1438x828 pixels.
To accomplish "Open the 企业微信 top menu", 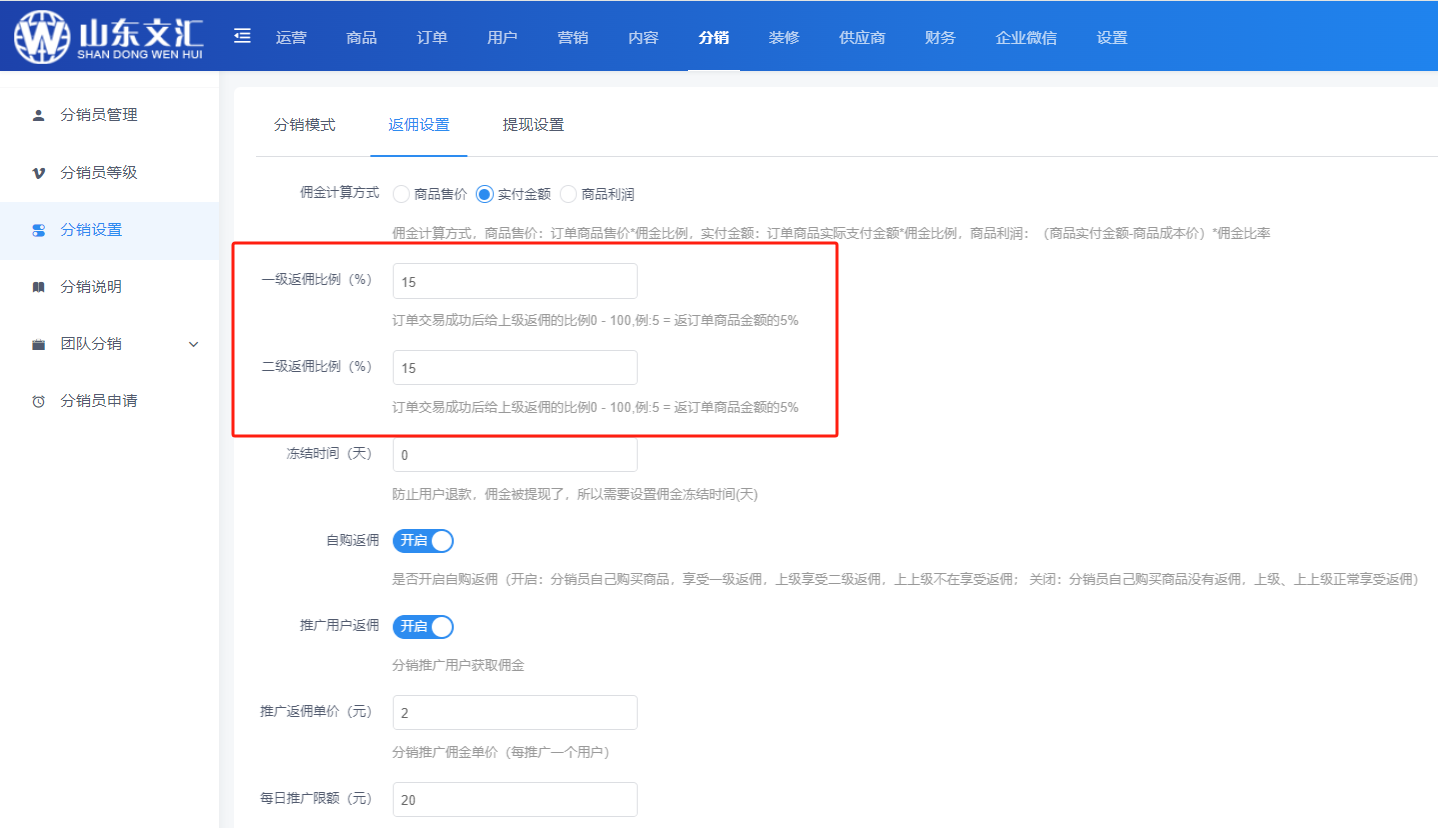I will coord(1026,38).
